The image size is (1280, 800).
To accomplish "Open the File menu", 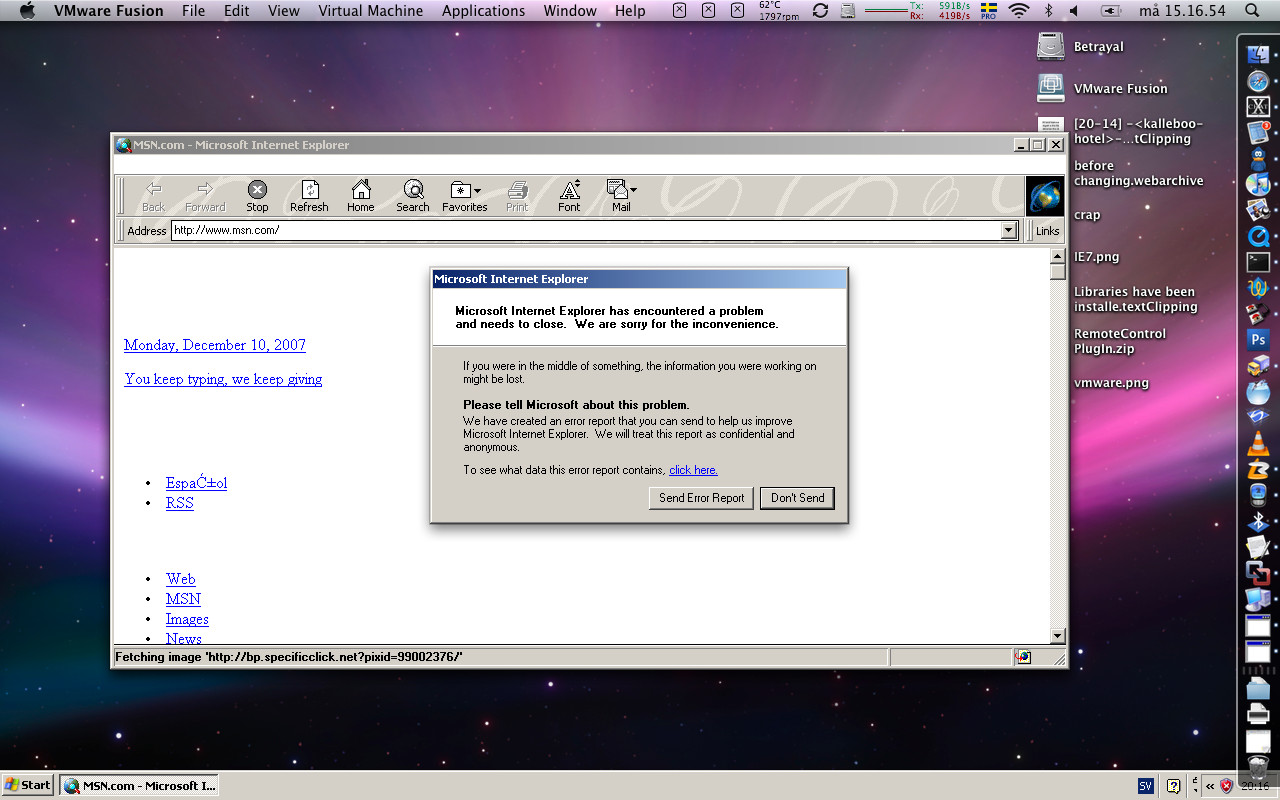I will pyautogui.click(x=193, y=11).
